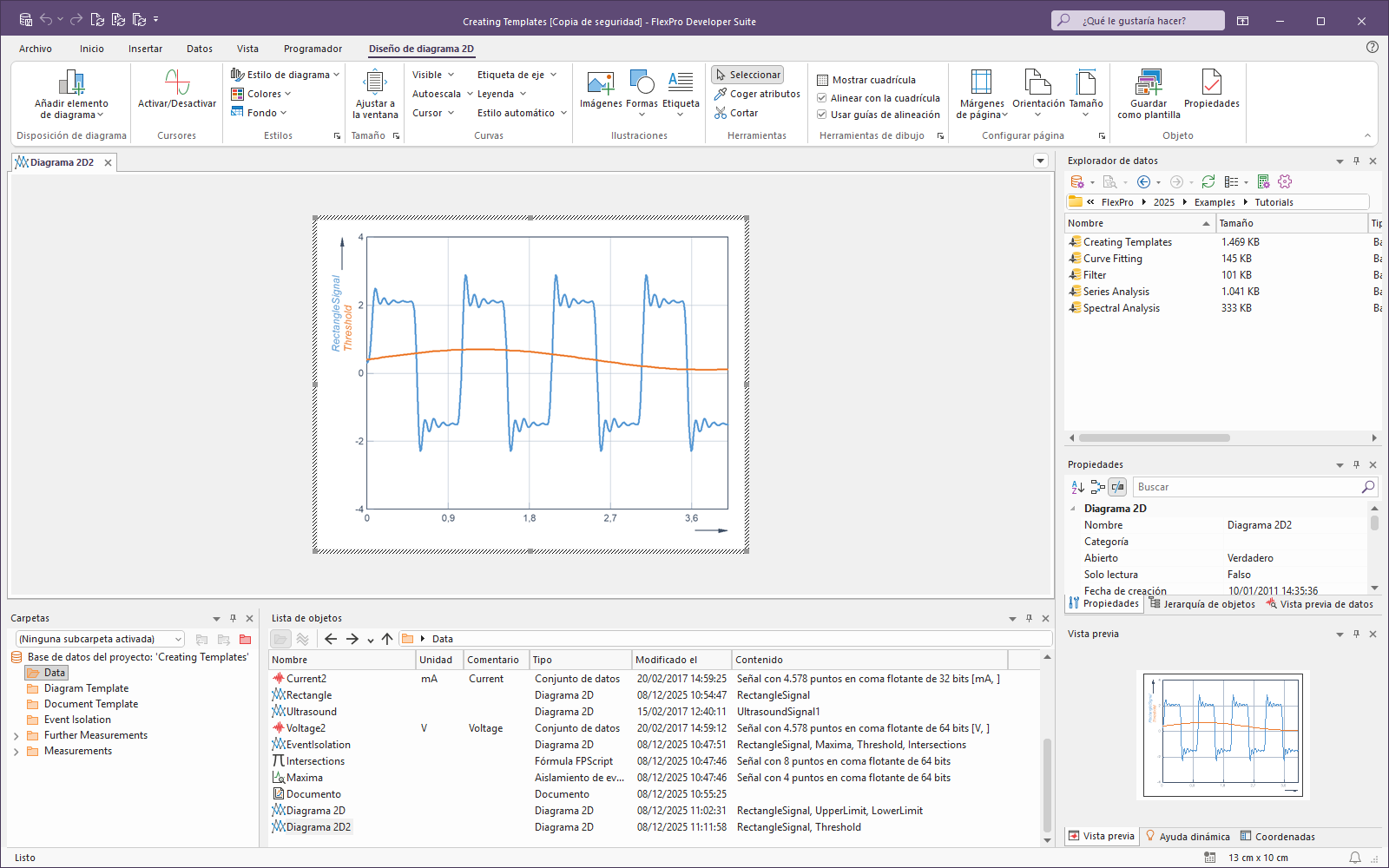Open the diagram Propiedades icon in ribbon
Viewport: 1389px width, 868px height.
click(x=1211, y=83)
